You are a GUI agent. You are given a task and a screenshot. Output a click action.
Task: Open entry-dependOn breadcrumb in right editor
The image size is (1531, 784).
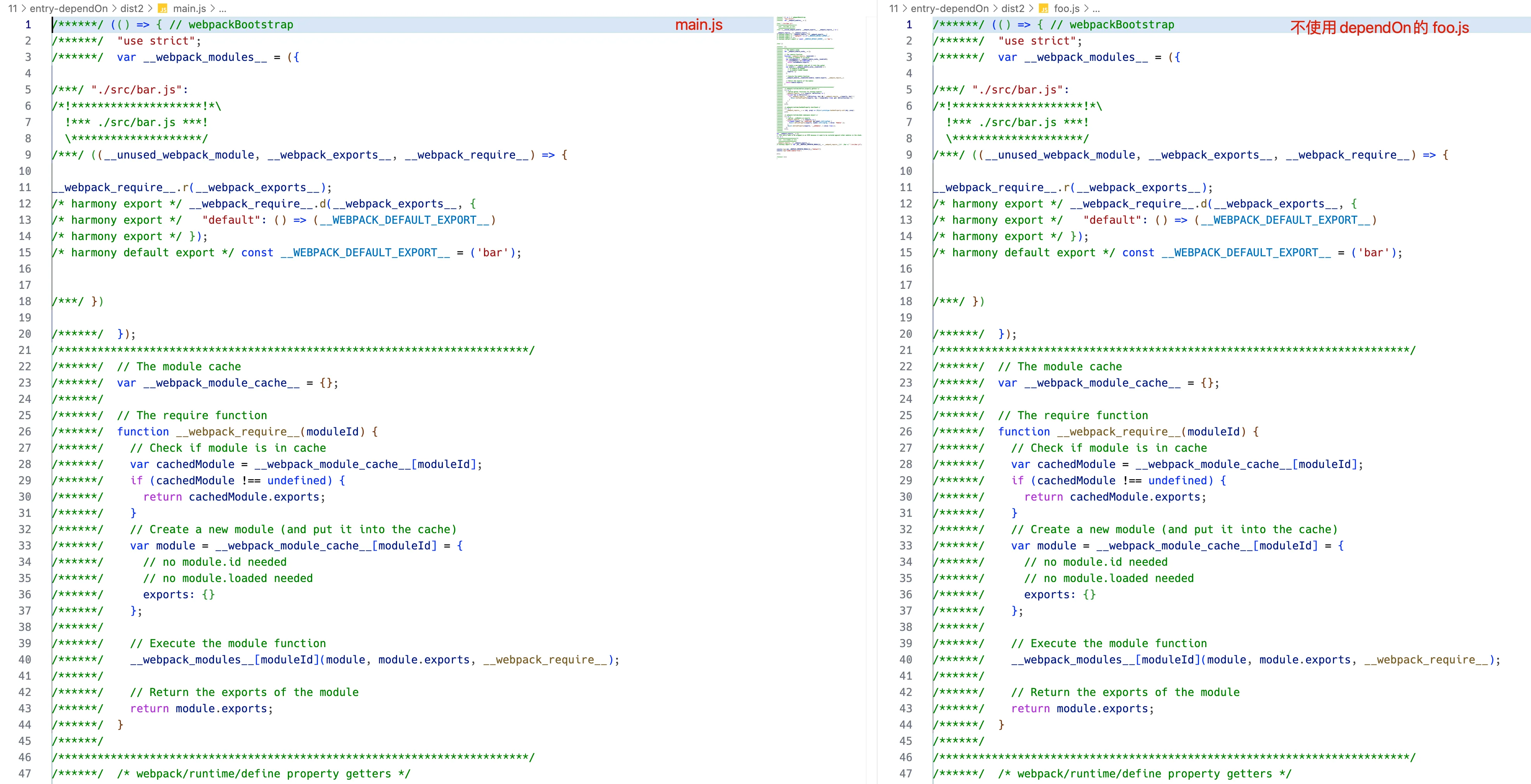(950, 8)
